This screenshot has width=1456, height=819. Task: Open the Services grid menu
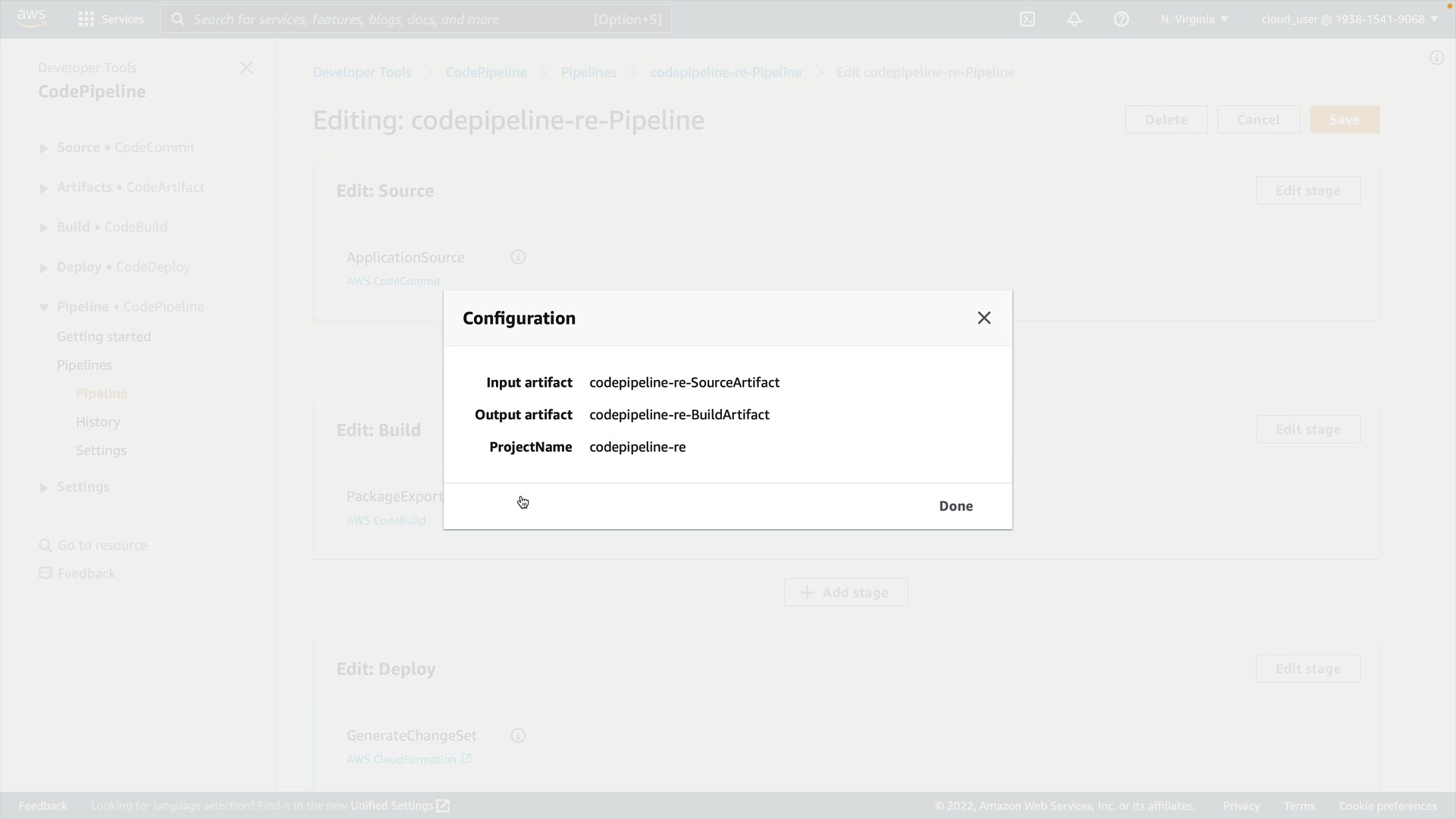pyautogui.click(x=111, y=20)
